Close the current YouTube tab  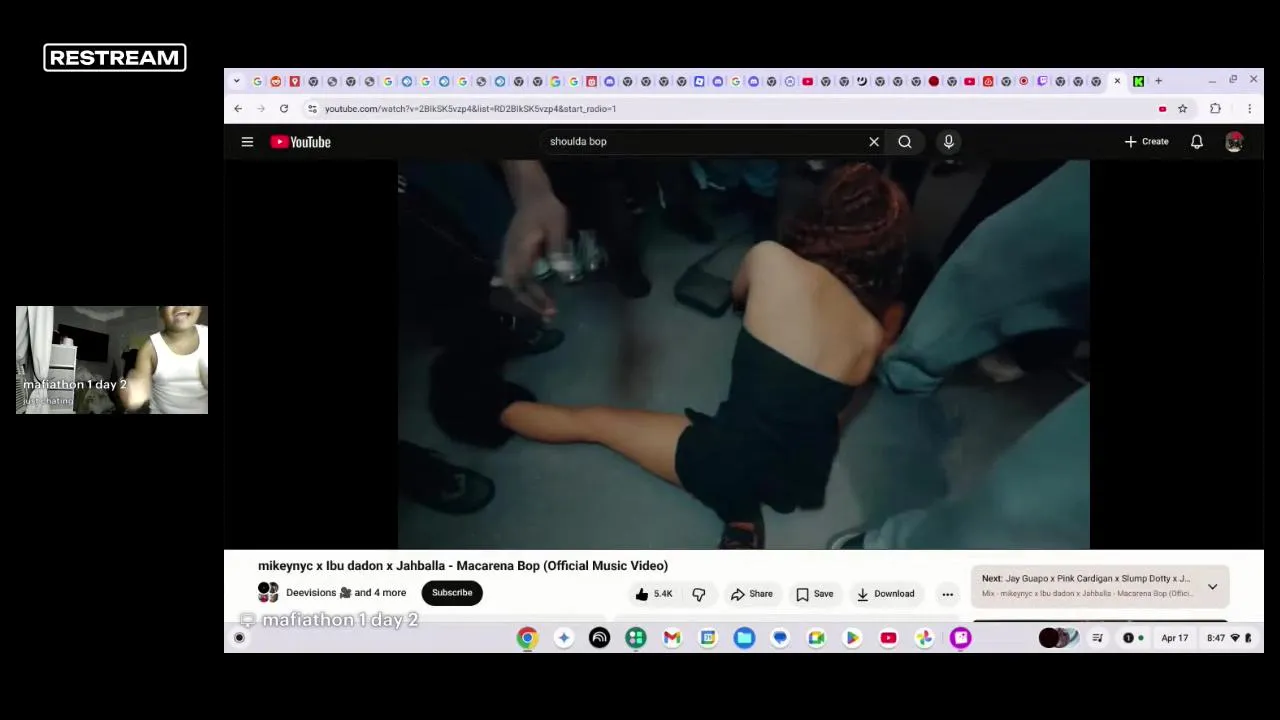point(1117,81)
